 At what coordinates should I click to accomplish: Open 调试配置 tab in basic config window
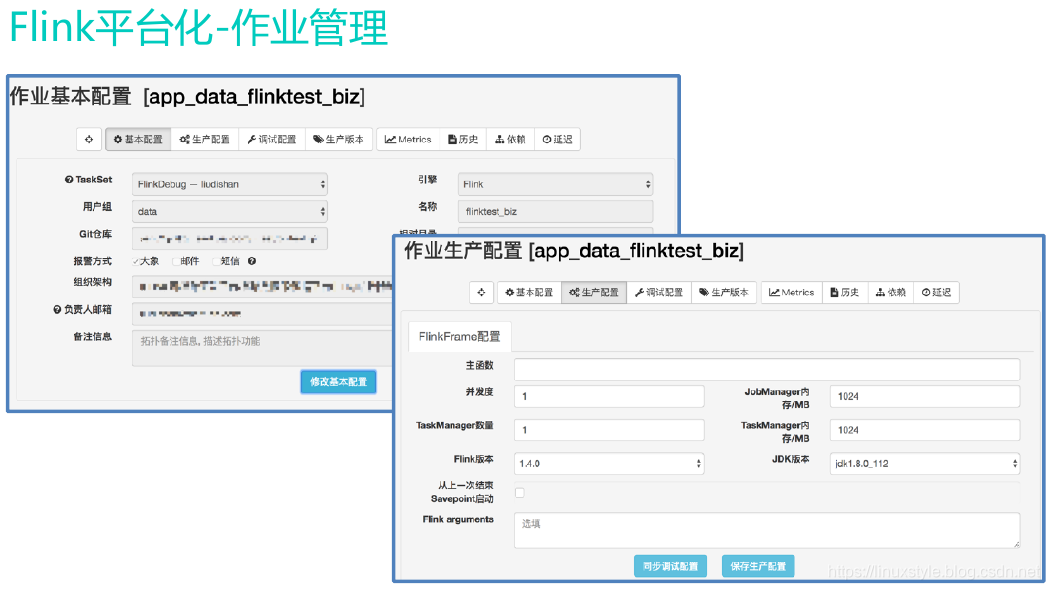271,139
